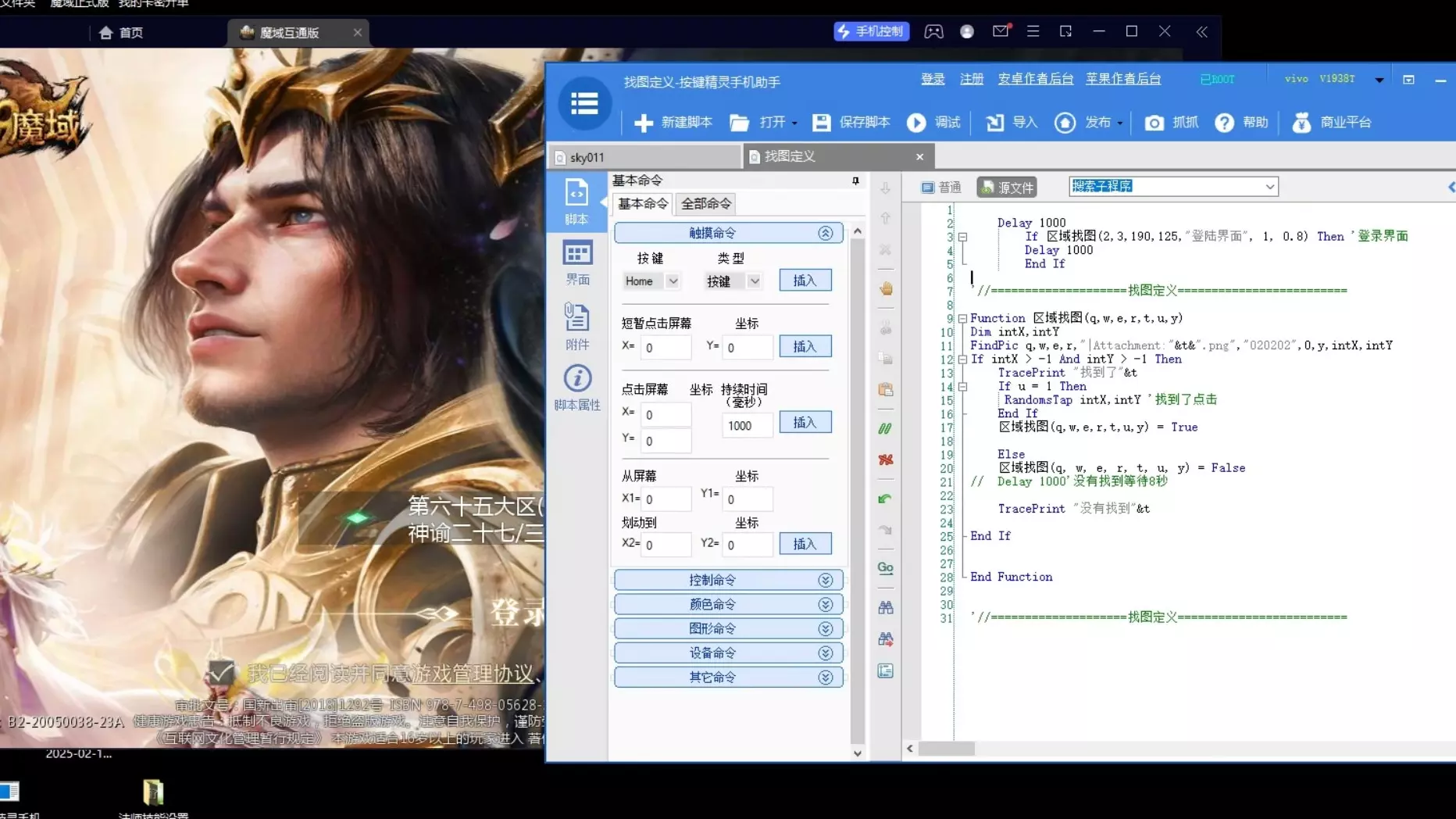Collapse the emulator side panel with double chevron

[x=1201, y=31]
